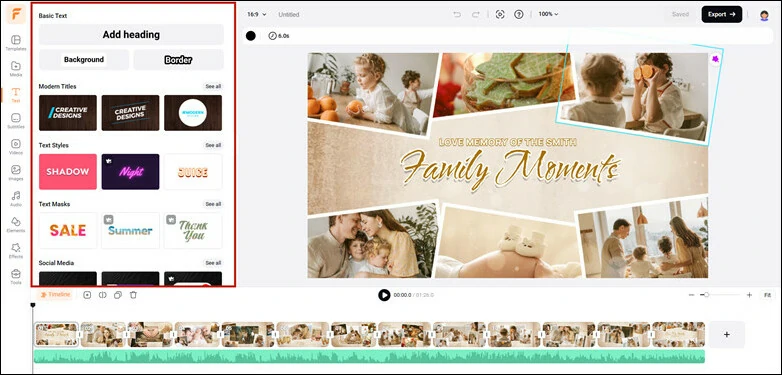Open the Videos sidebar panel
782x375 pixels.
[x=16, y=147]
